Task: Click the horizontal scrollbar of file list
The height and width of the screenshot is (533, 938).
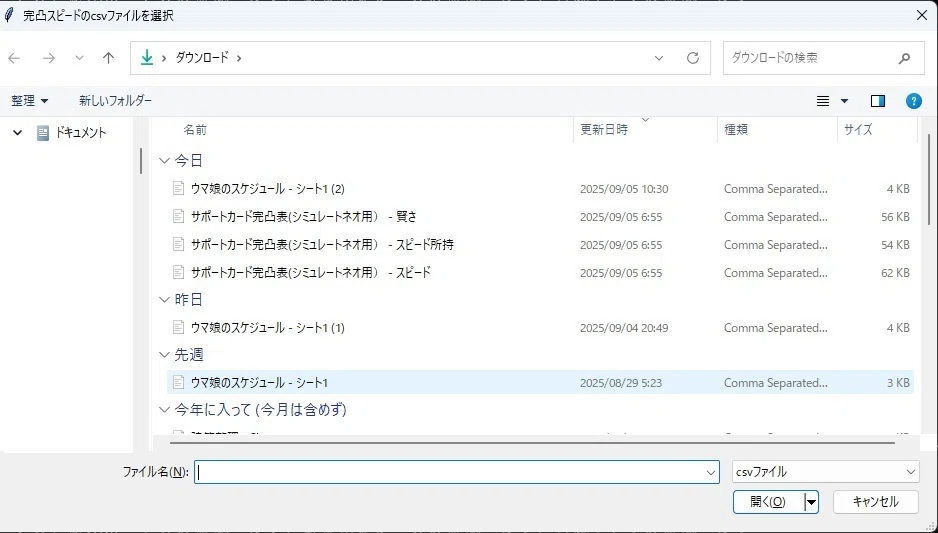Action: [x=532, y=443]
